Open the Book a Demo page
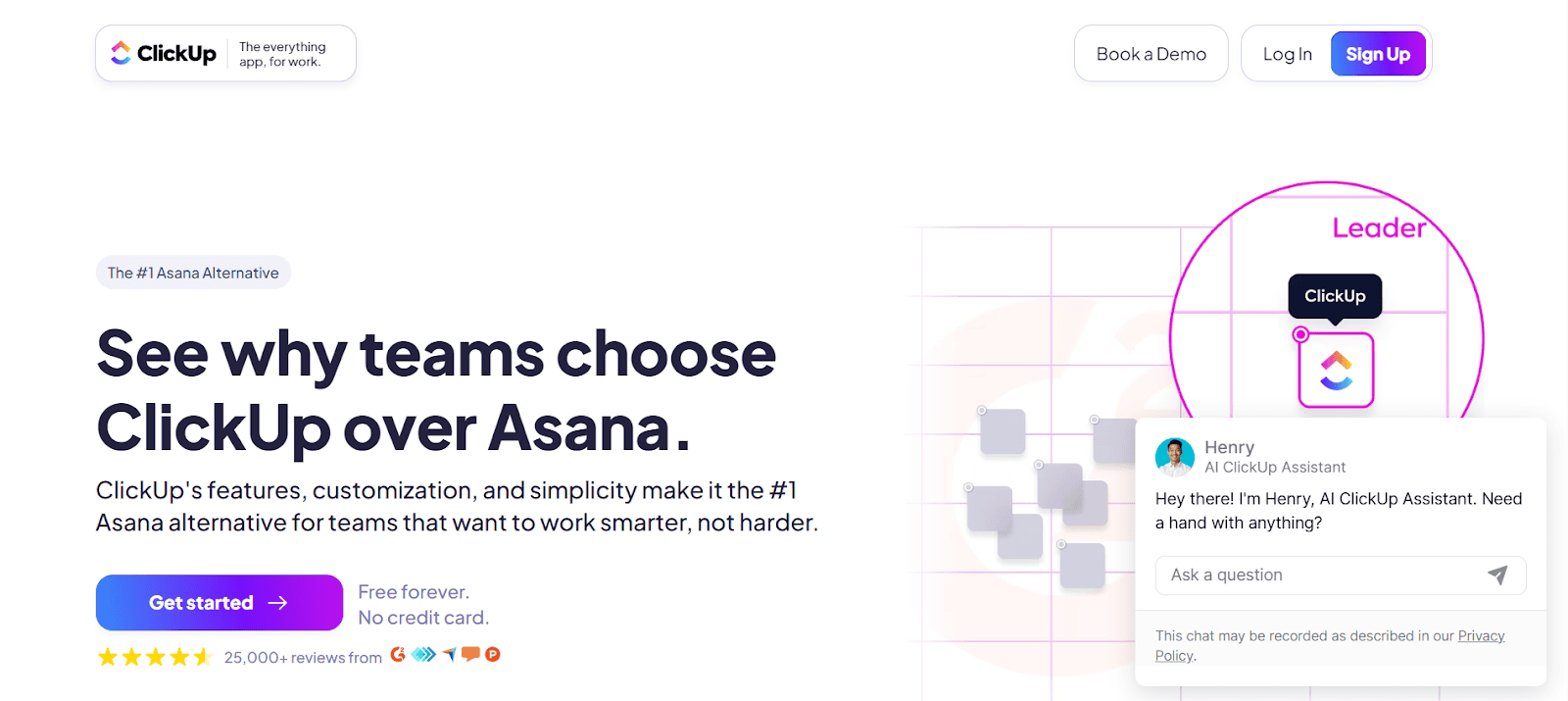The width and height of the screenshot is (1568, 701). tap(1151, 54)
